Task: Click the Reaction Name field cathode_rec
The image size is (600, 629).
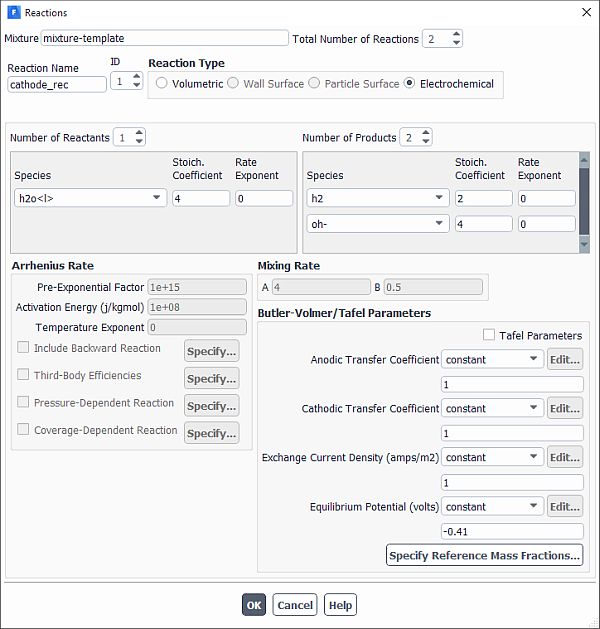Action: pos(56,85)
